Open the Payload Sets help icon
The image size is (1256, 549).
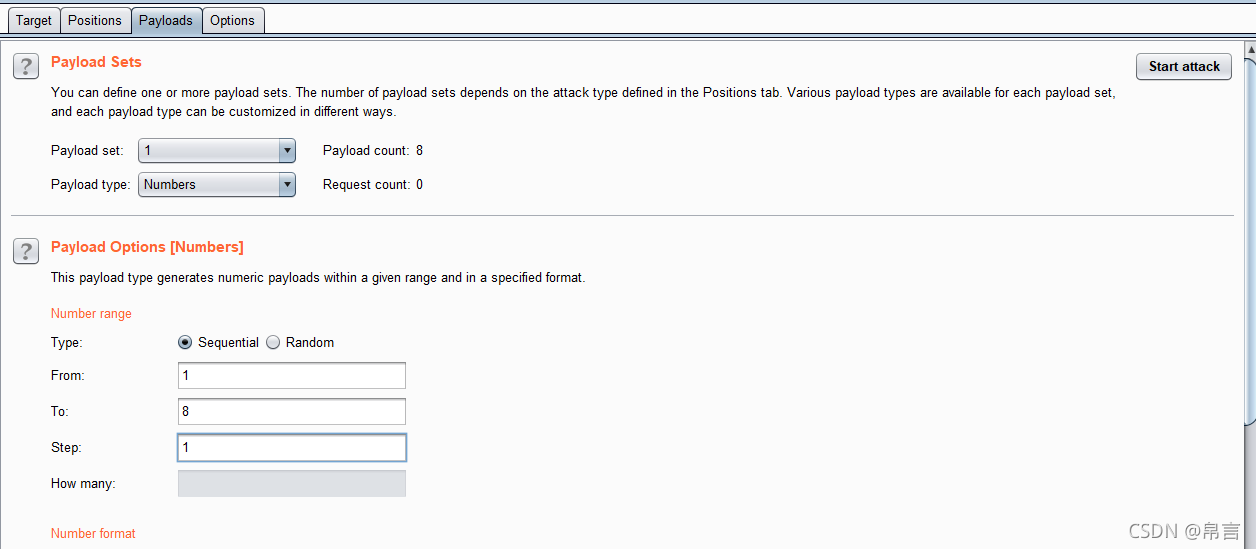[26, 67]
